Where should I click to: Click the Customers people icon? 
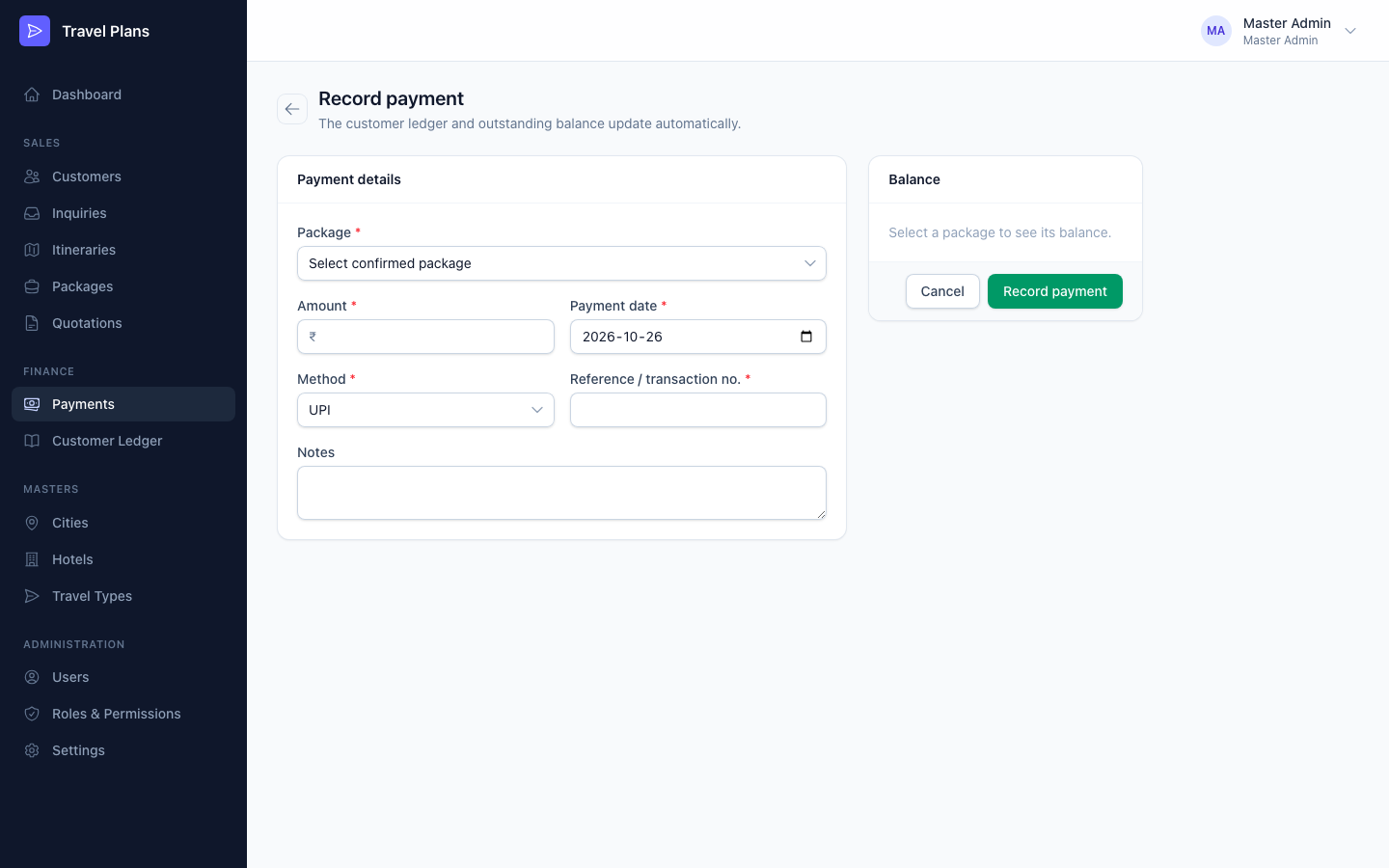32,176
